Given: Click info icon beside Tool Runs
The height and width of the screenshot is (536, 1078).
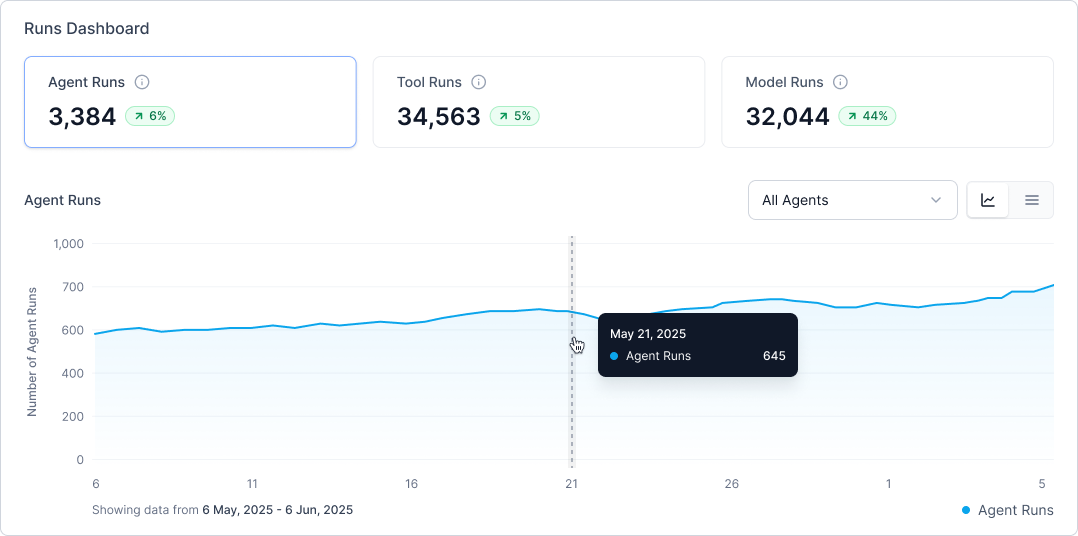Looking at the screenshot, I should (479, 82).
